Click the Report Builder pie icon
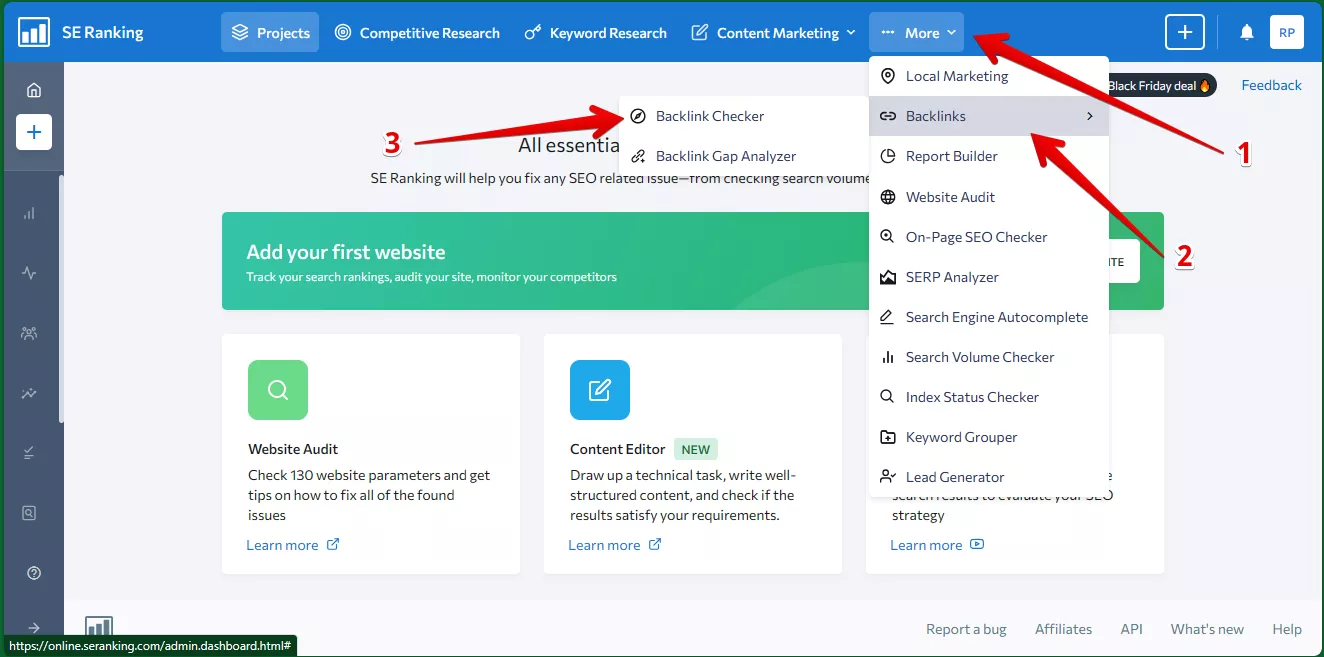 (x=887, y=156)
